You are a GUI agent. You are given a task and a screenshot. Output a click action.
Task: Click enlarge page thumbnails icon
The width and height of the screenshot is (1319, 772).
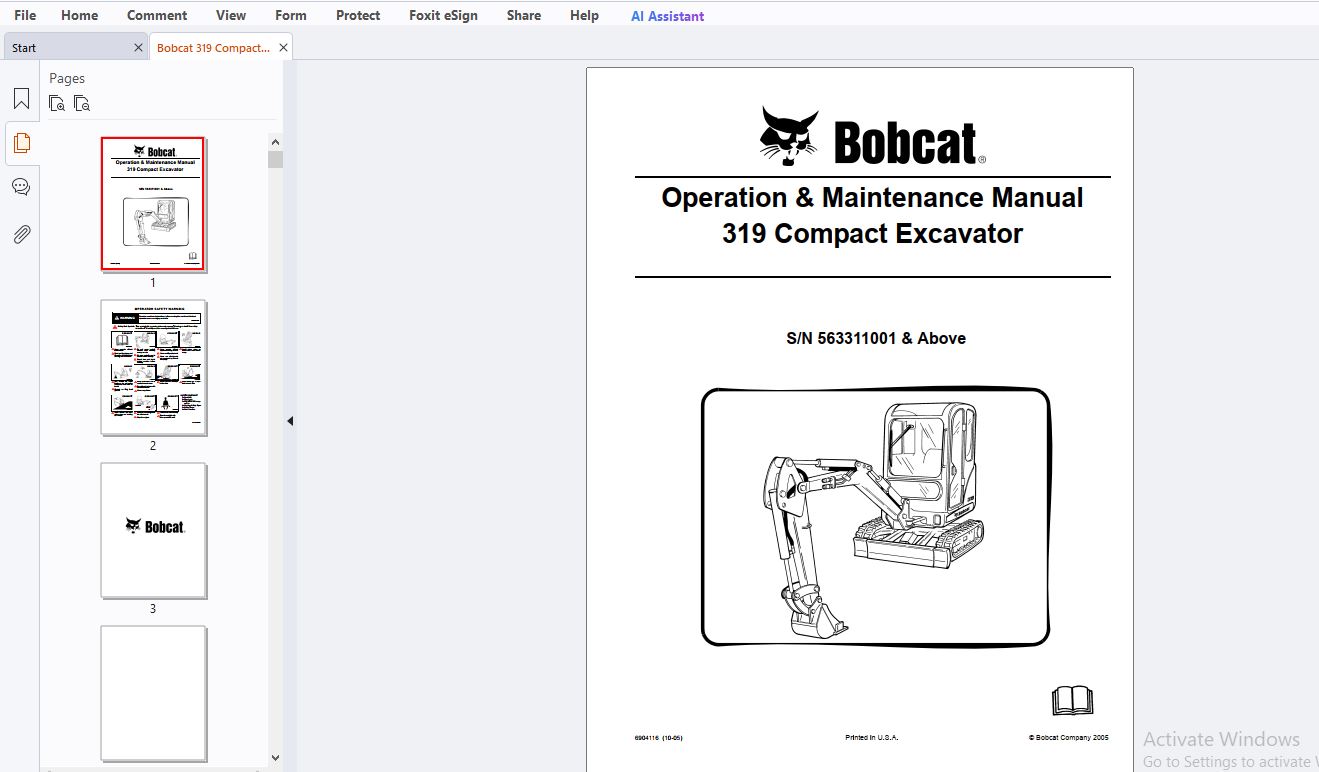[57, 103]
